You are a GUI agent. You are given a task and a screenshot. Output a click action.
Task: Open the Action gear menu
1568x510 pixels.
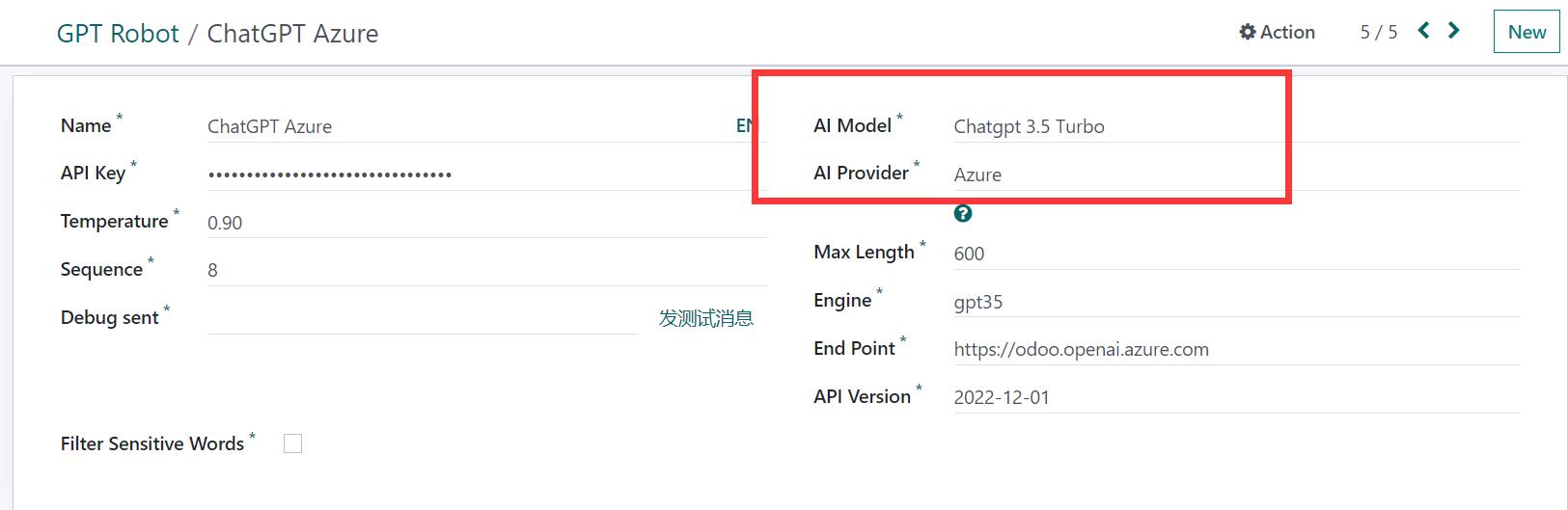point(1277,32)
